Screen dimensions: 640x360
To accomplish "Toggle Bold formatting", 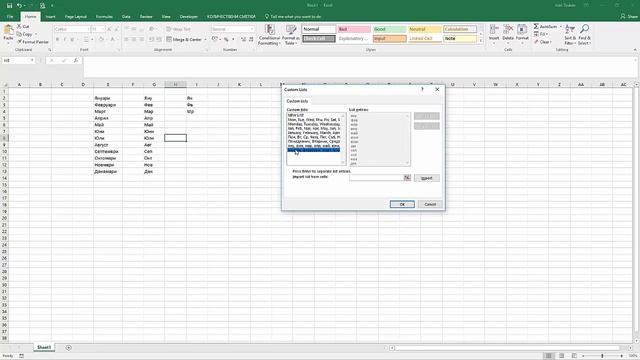I will pos(58,40).
